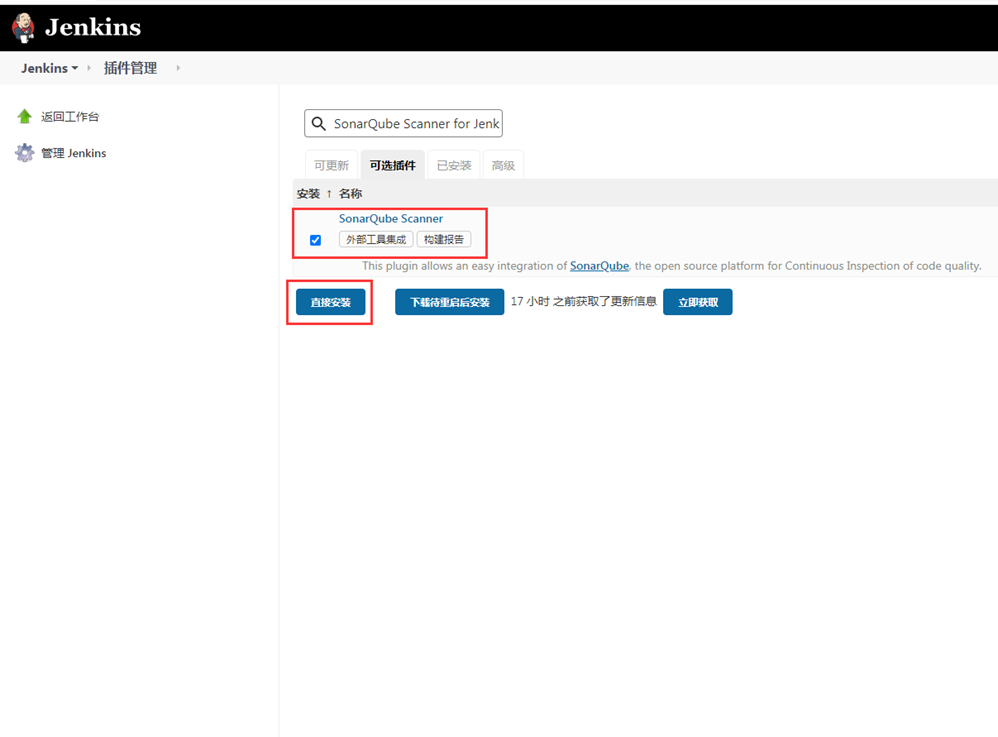Focus the plugin search input field

pyautogui.click(x=404, y=123)
